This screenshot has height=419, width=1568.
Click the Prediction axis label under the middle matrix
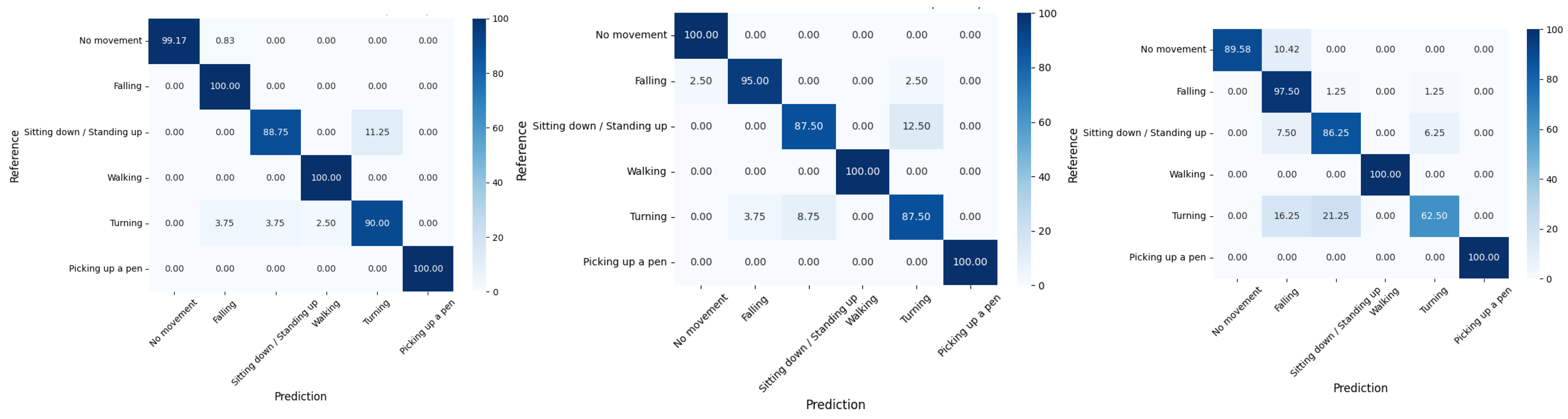click(x=835, y=404)
